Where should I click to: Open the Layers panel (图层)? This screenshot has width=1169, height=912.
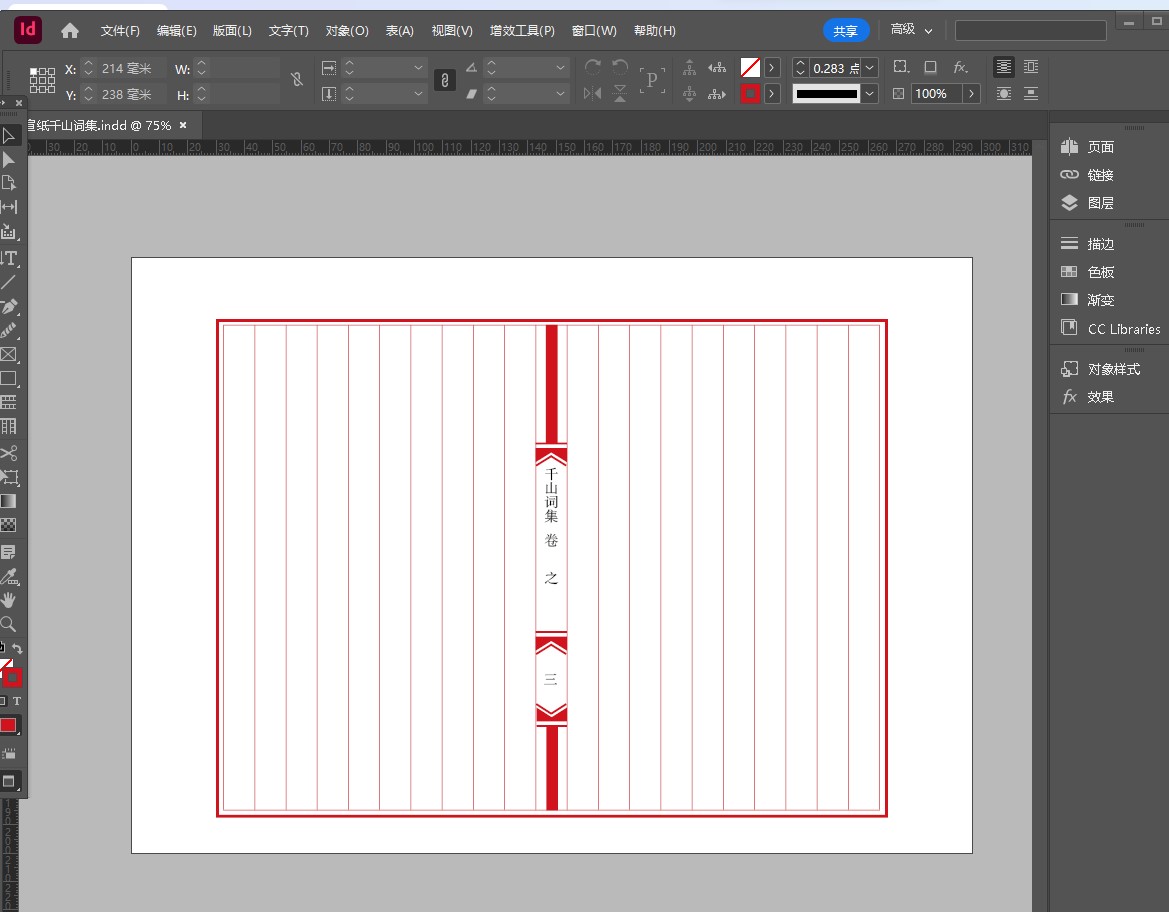coord(1100,203)
